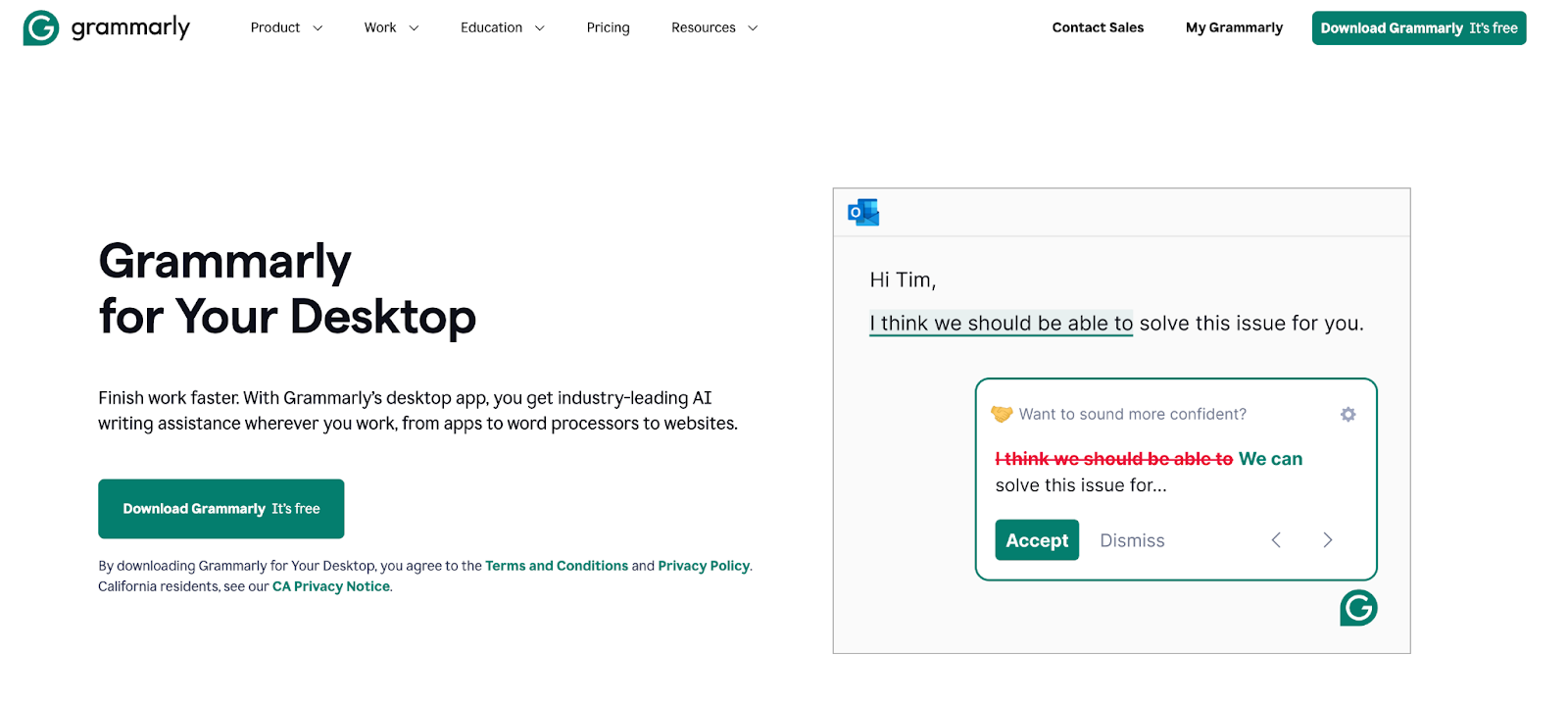Open Terms and Conditions link

point(557,566)
